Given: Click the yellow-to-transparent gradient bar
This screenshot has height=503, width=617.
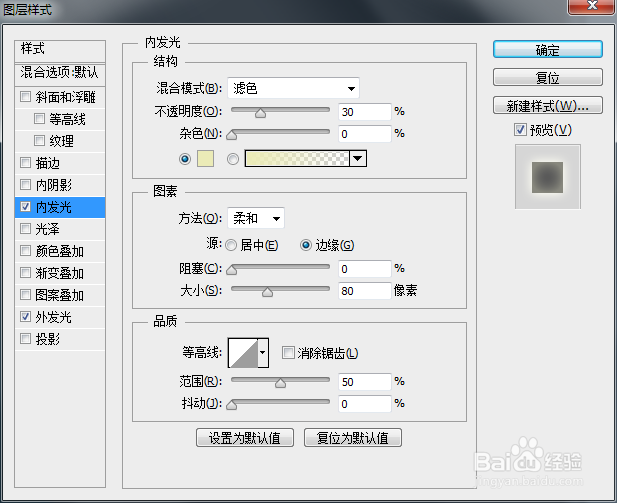Looking at the screenshot, I should pyautogui.click(x=297, y=159).
